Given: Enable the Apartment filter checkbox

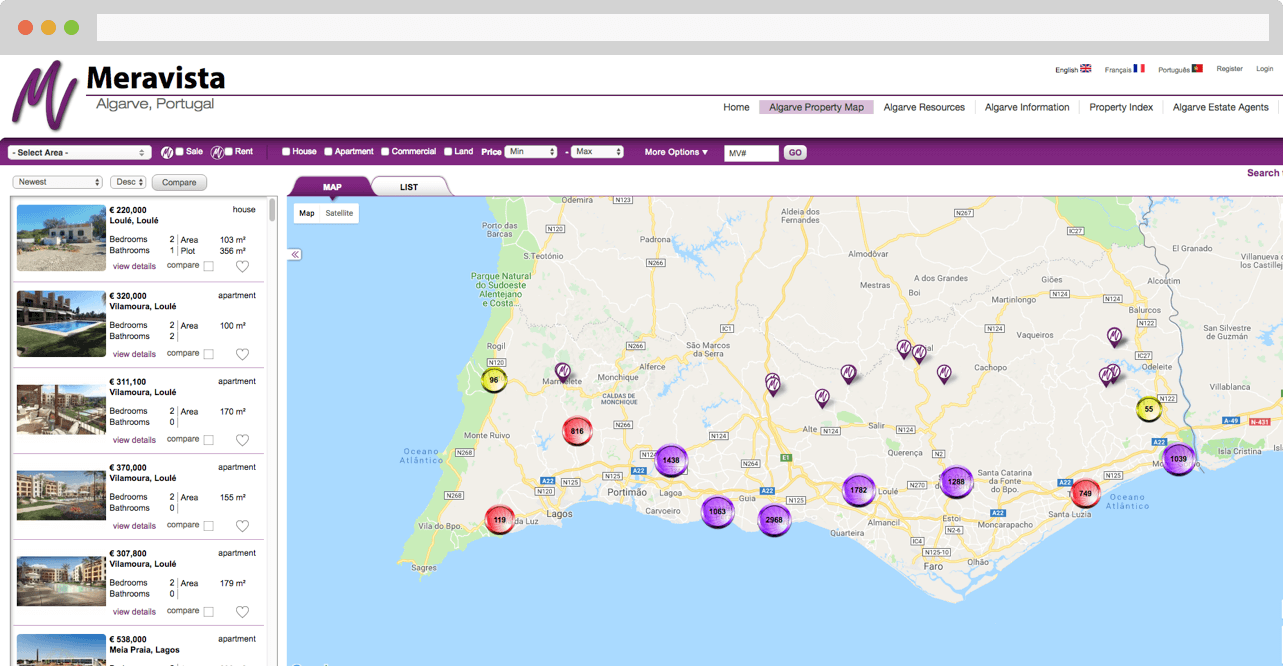Looking at the screenshot, I should [328, 152].
